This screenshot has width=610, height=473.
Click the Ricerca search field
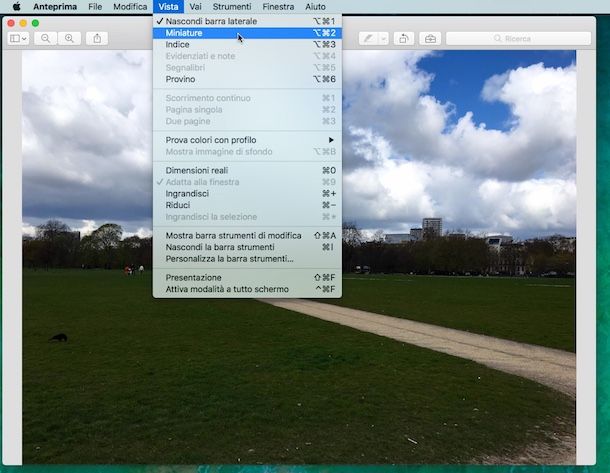[x=519, y=39]
